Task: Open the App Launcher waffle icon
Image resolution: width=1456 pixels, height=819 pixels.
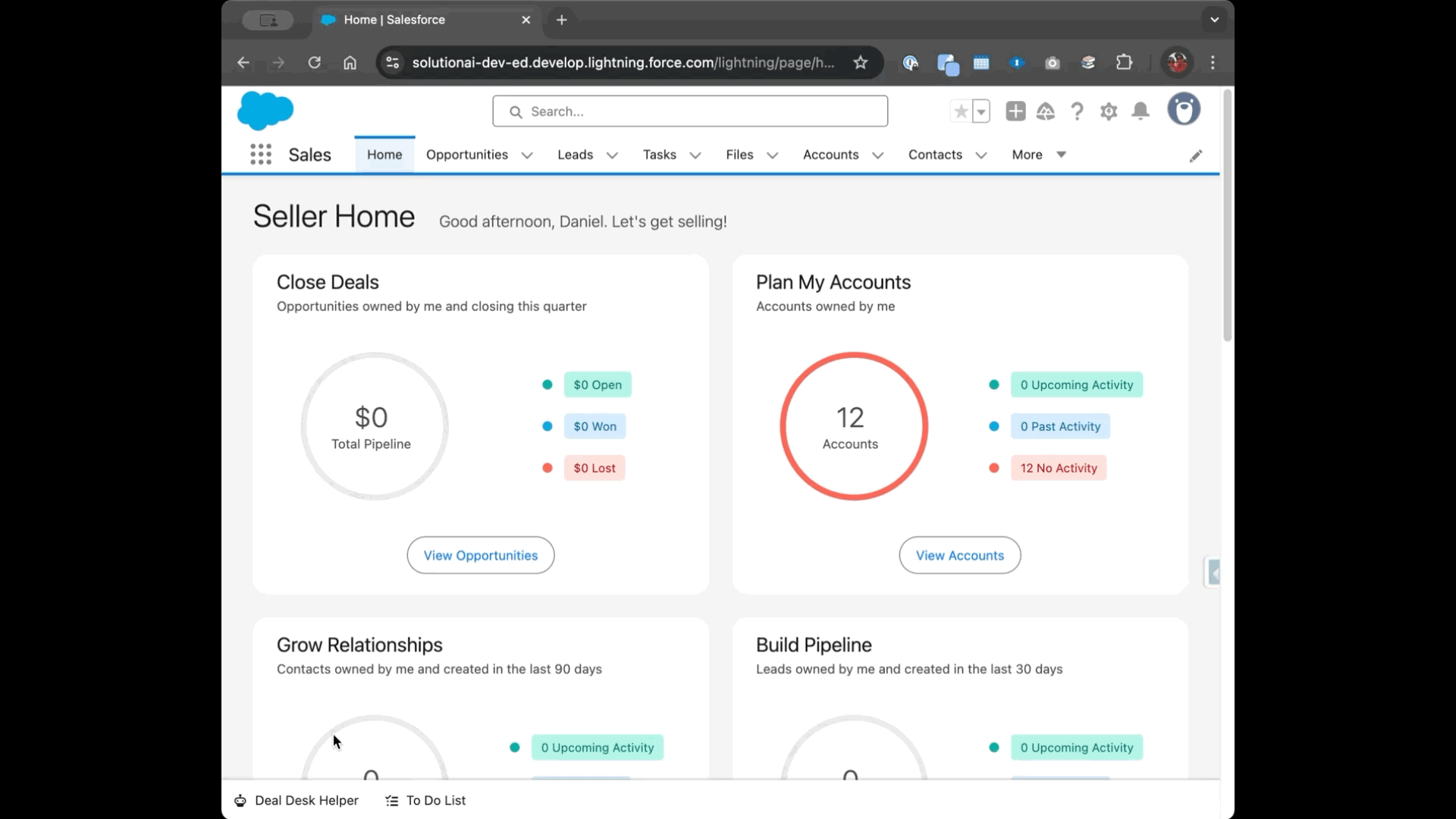Action: click(260, 154)
